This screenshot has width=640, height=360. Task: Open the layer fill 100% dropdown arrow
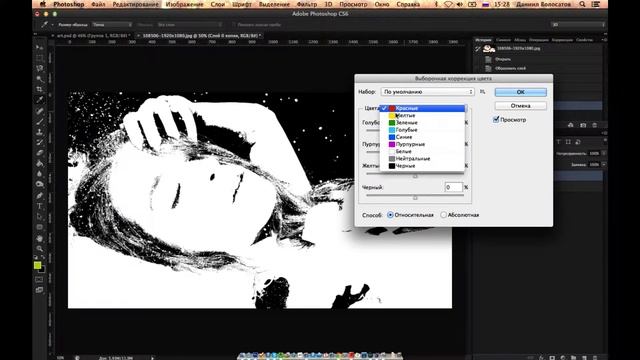point(604,164)
